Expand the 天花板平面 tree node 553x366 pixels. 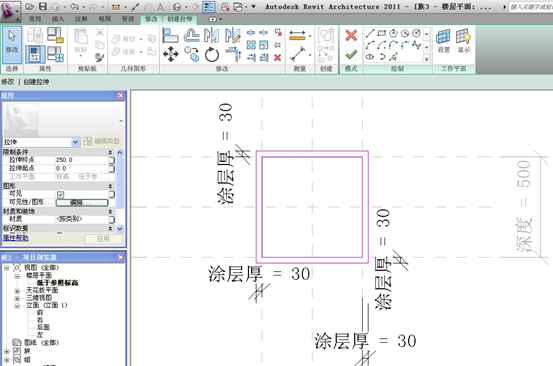17,291
